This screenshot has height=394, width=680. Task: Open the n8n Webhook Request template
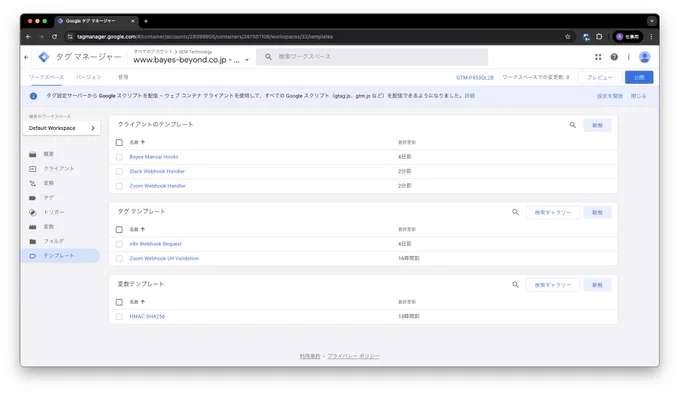point(156,244)
